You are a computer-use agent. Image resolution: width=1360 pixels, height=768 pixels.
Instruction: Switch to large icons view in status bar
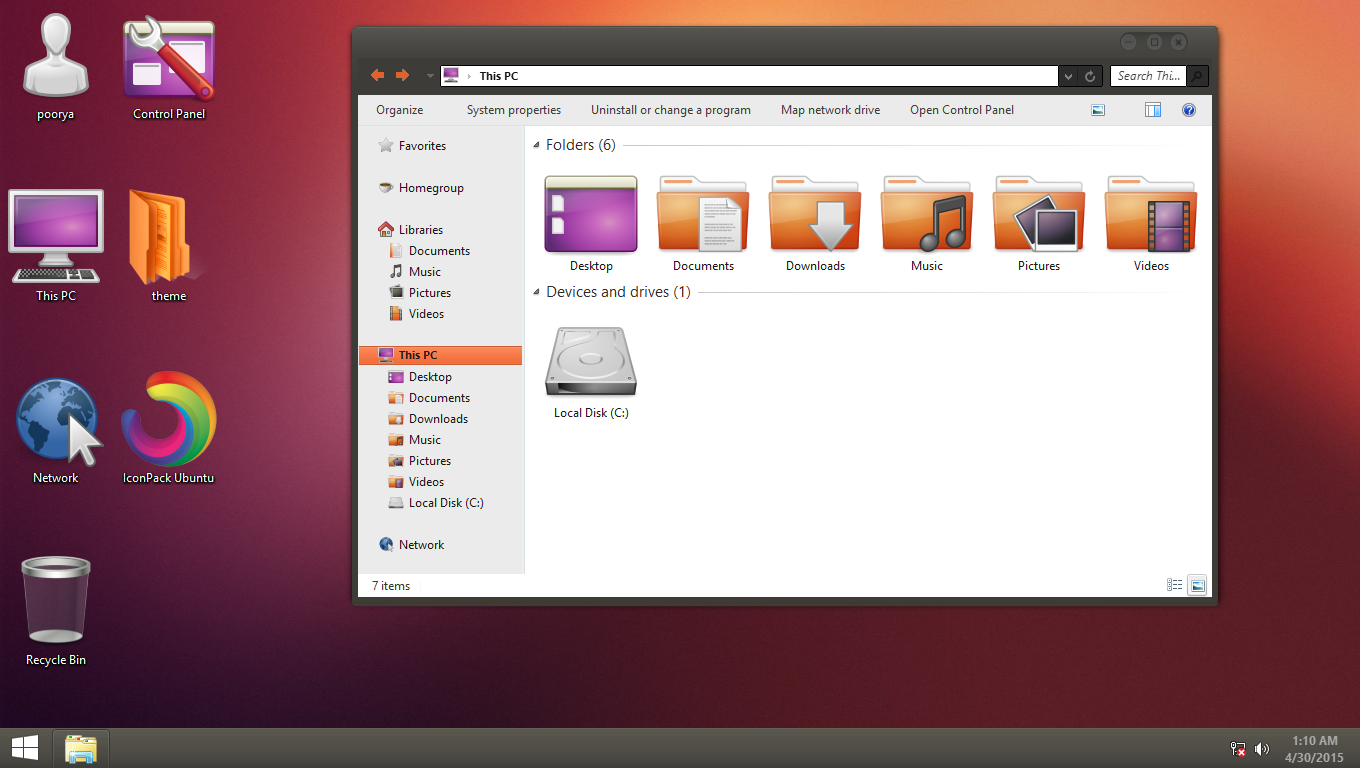click(1197, 586)
